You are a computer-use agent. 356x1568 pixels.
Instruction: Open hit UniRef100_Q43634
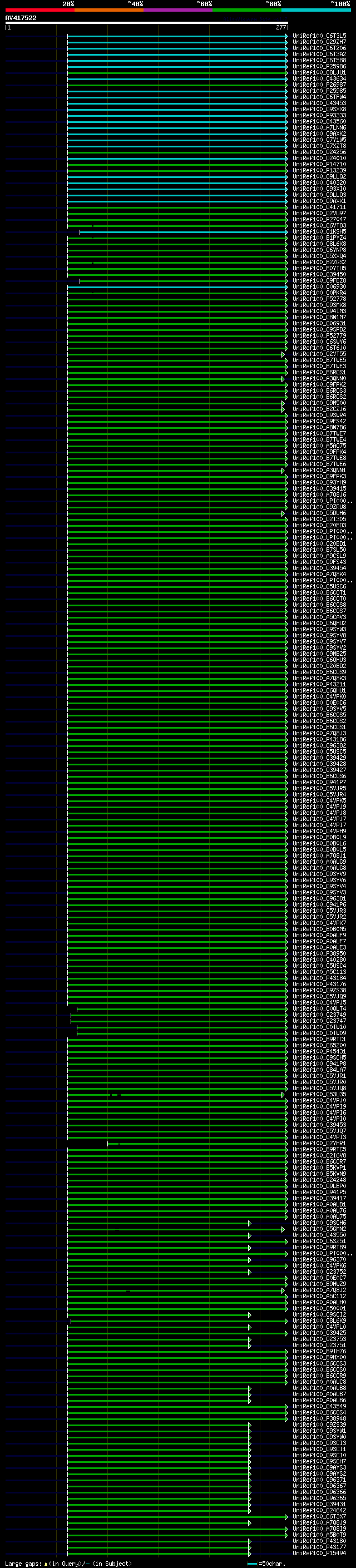319,78
